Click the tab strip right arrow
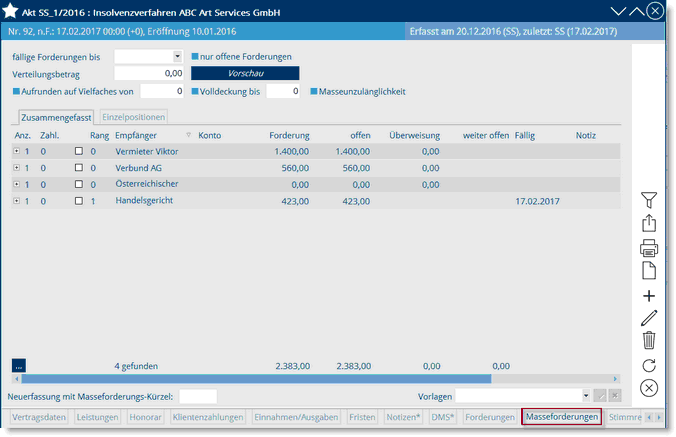The width and height of the screenshot is (676, 437). [658, 417]
